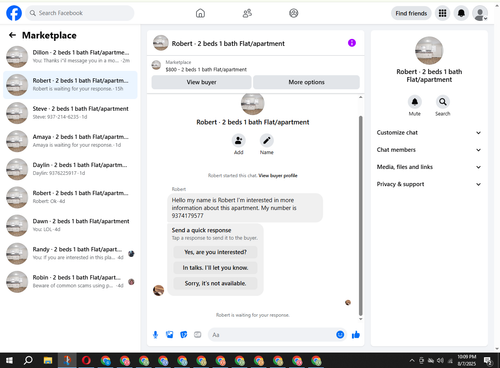Click the Add people icon
This screenshot has width=500, height=368.
tap(239, 141)
